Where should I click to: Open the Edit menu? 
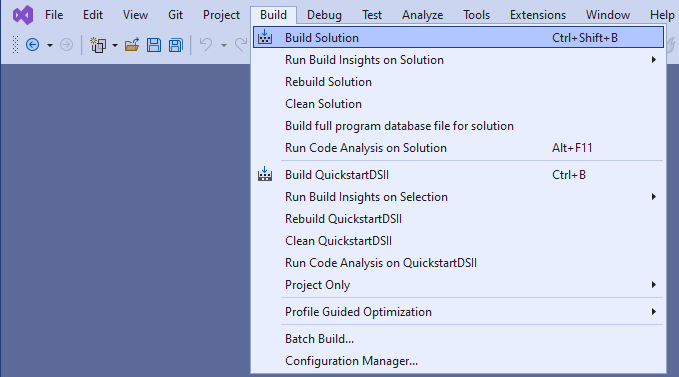(93, 15)
